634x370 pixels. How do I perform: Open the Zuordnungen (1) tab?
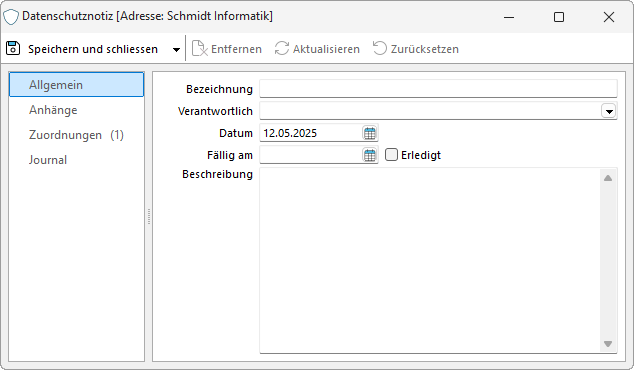tap(76, 135)
